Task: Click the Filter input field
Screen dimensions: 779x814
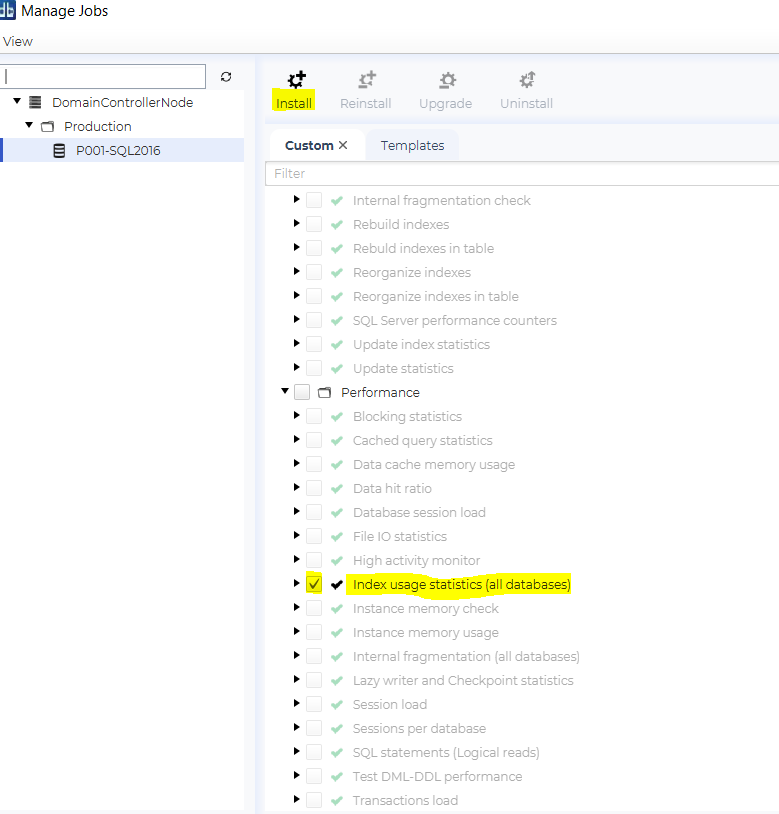Action: pos(522,173)
